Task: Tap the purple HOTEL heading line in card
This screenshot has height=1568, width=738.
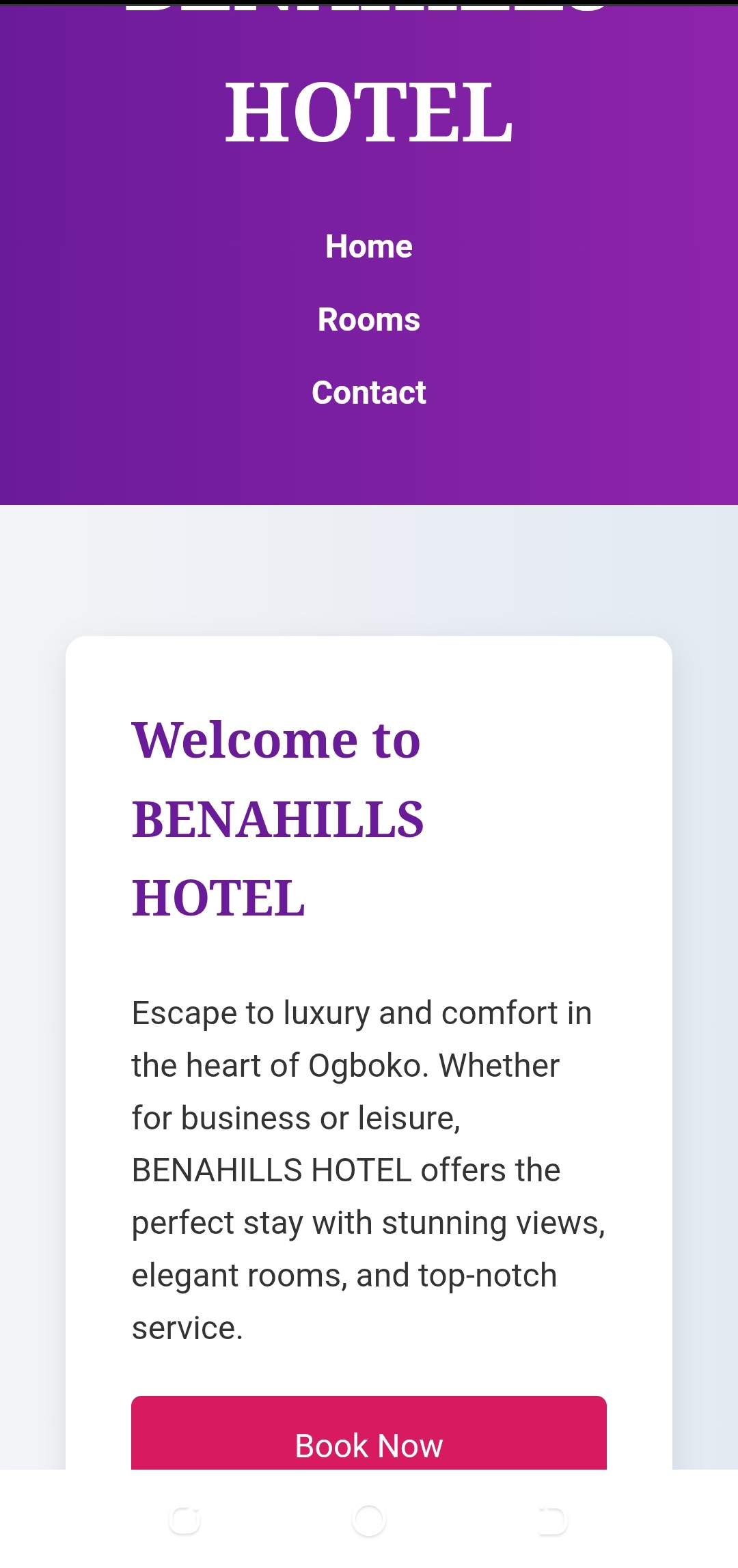Action: pyautogui.click(x=219, y=898)
